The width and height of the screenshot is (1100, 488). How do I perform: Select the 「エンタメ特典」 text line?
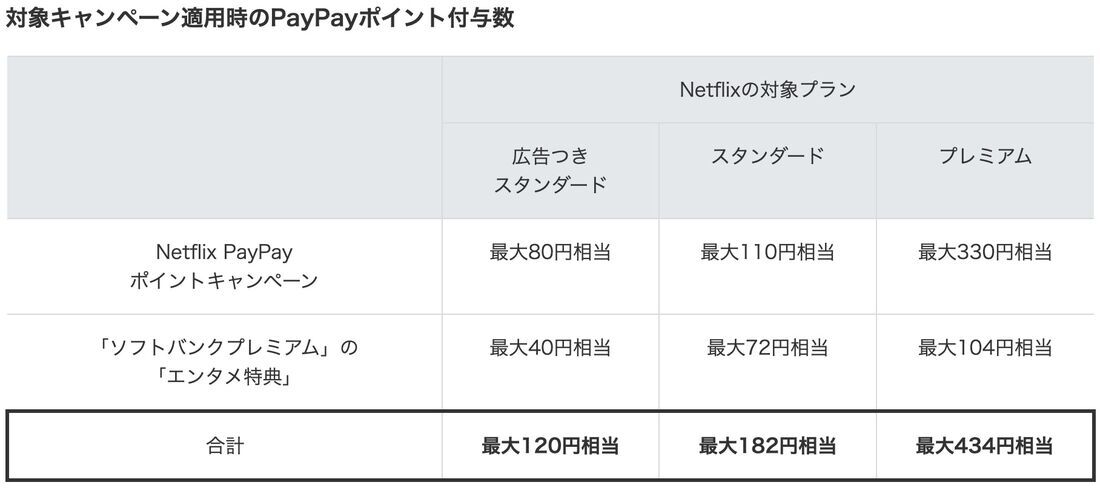click(224, 377)
